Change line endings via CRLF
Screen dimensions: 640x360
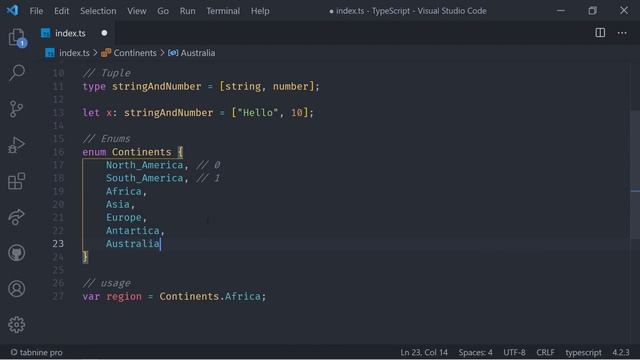545,352
